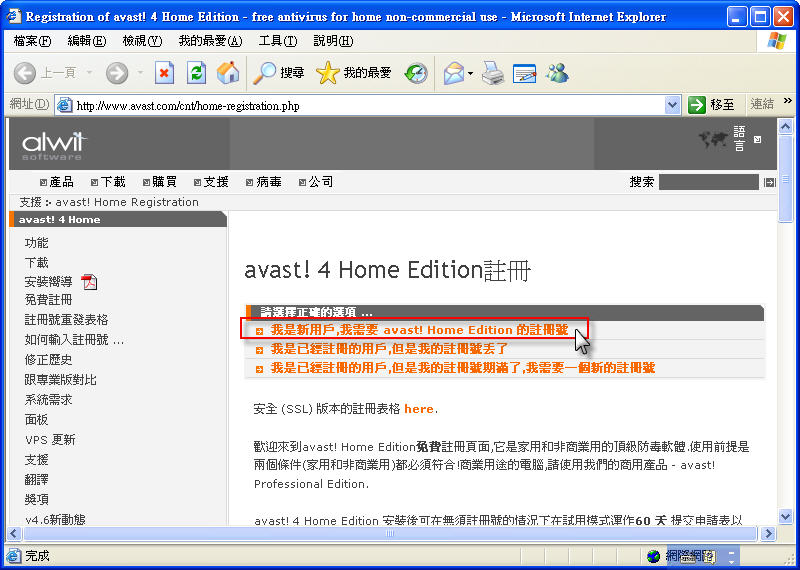800x570 pixels.
Task: Click sidebar link 獎項
Action: [37, 499]
